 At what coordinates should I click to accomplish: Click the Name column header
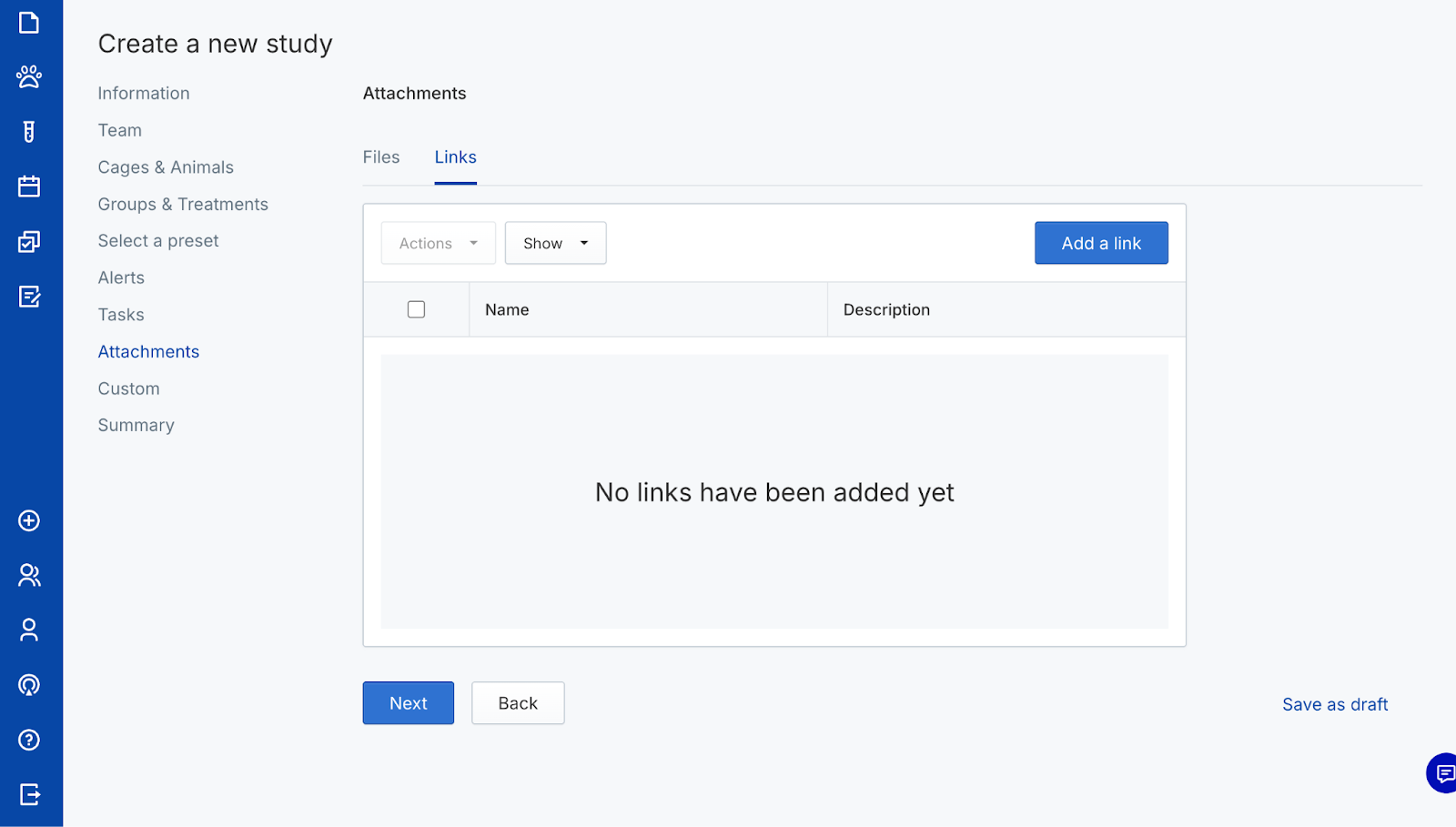point(507,309)
